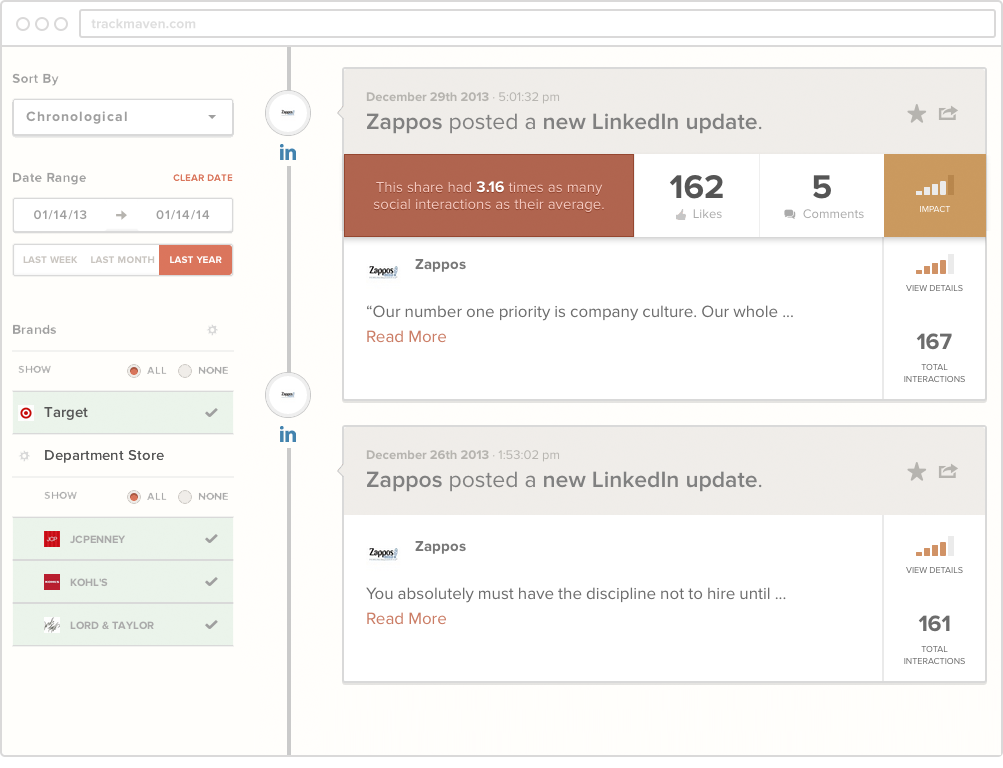Select the LAST YEAR range tab

(x=195, y=260)
